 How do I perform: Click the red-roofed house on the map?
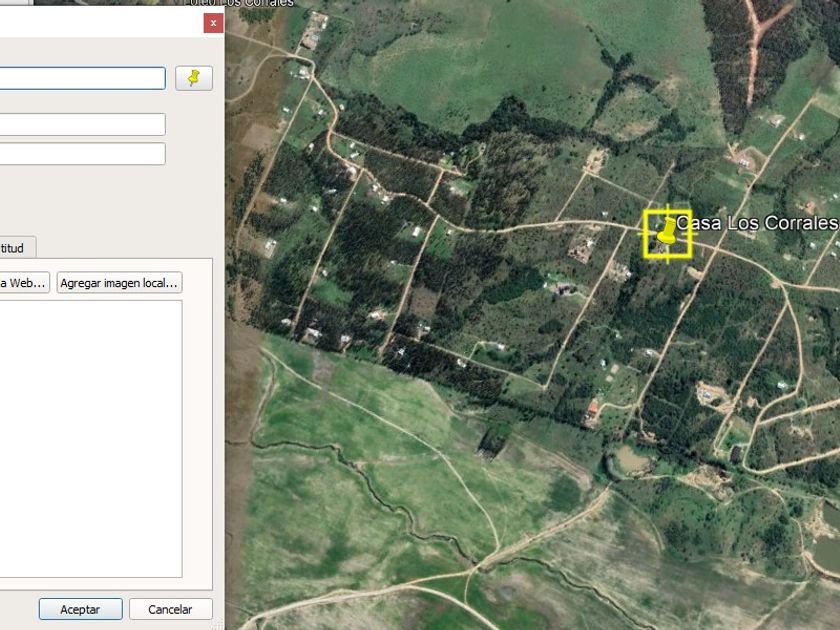click(x=593, y=409)
